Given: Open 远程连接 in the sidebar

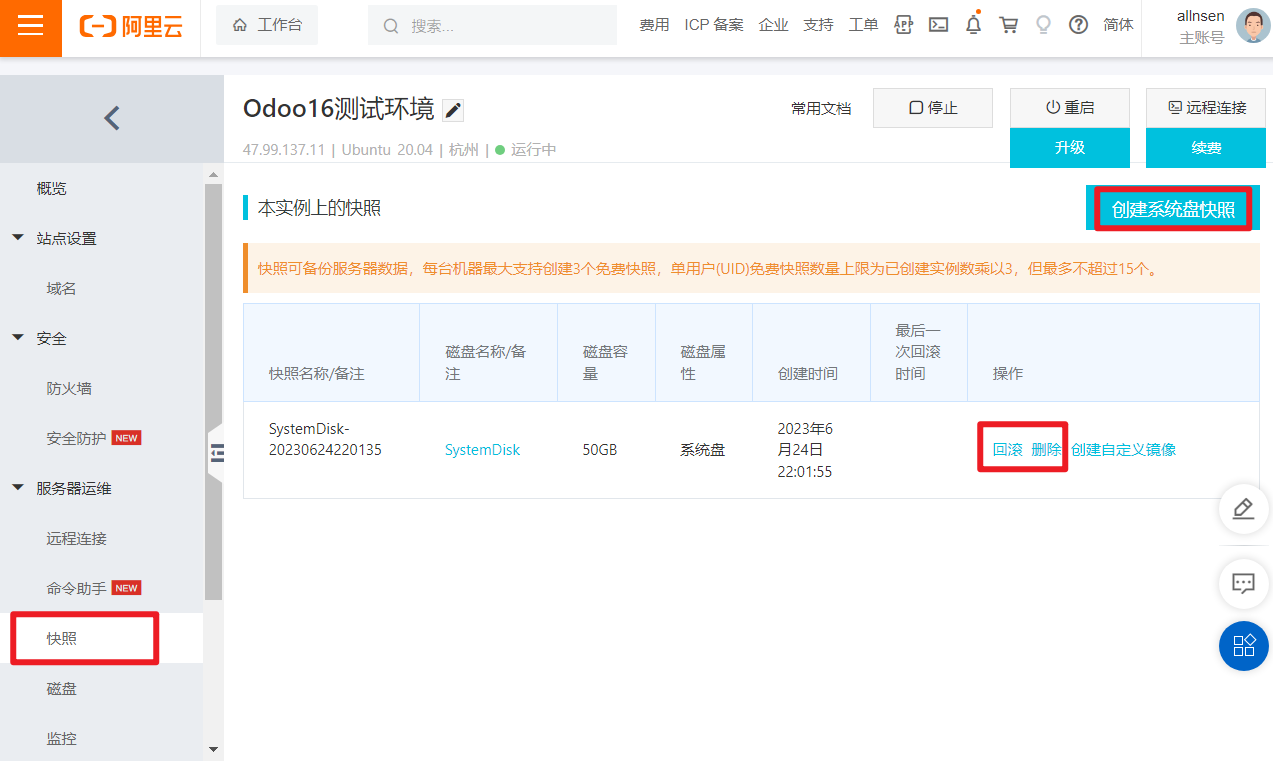Looking at the screenshot, I should (x=76, y=538).
